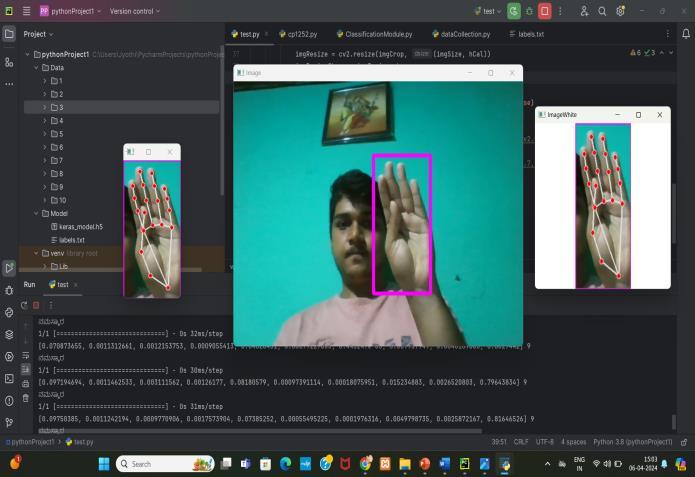
Task: Open Version control dropdown
Action: point(135,11)
